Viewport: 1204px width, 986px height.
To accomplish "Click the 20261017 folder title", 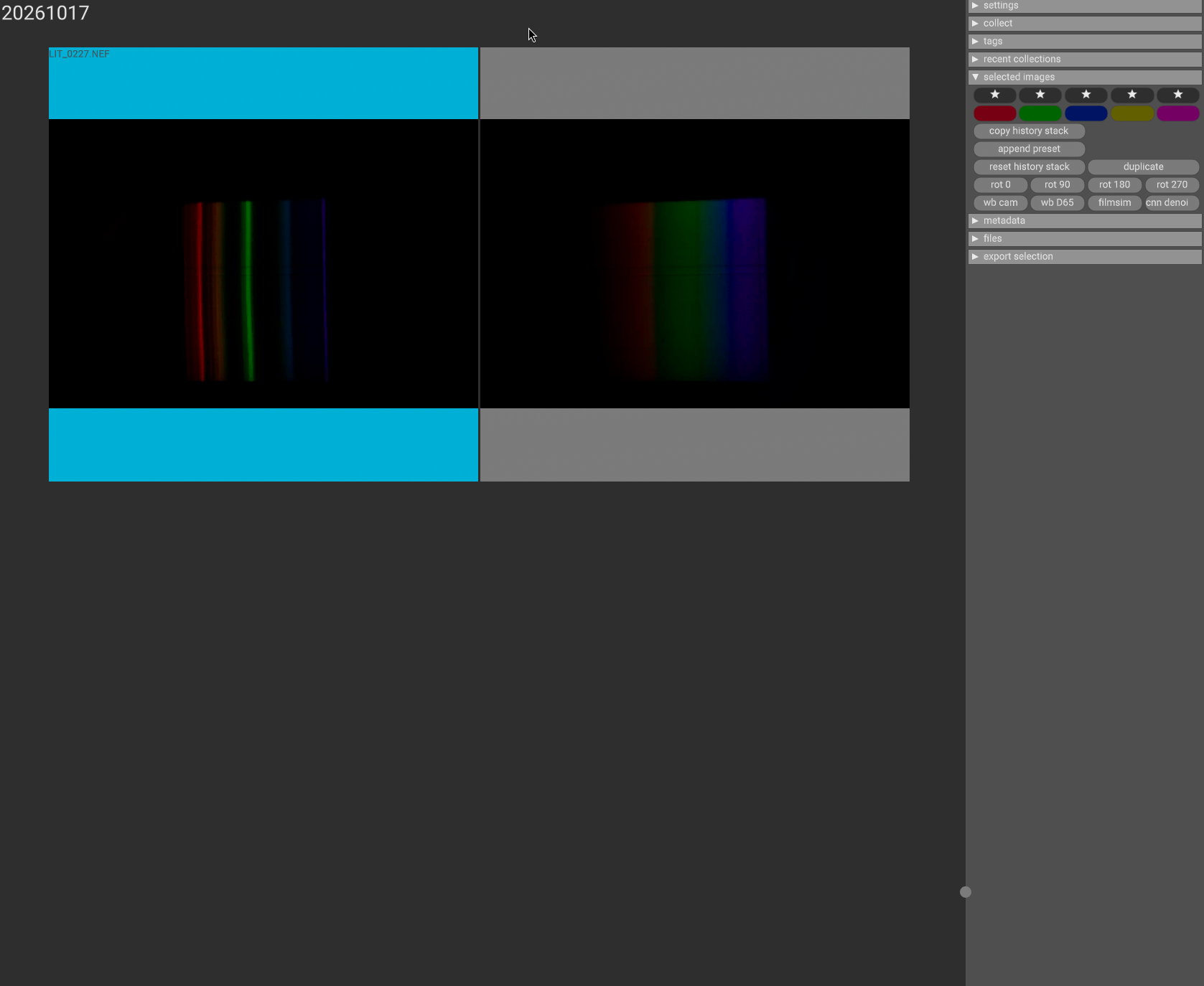I will [45, 13].
